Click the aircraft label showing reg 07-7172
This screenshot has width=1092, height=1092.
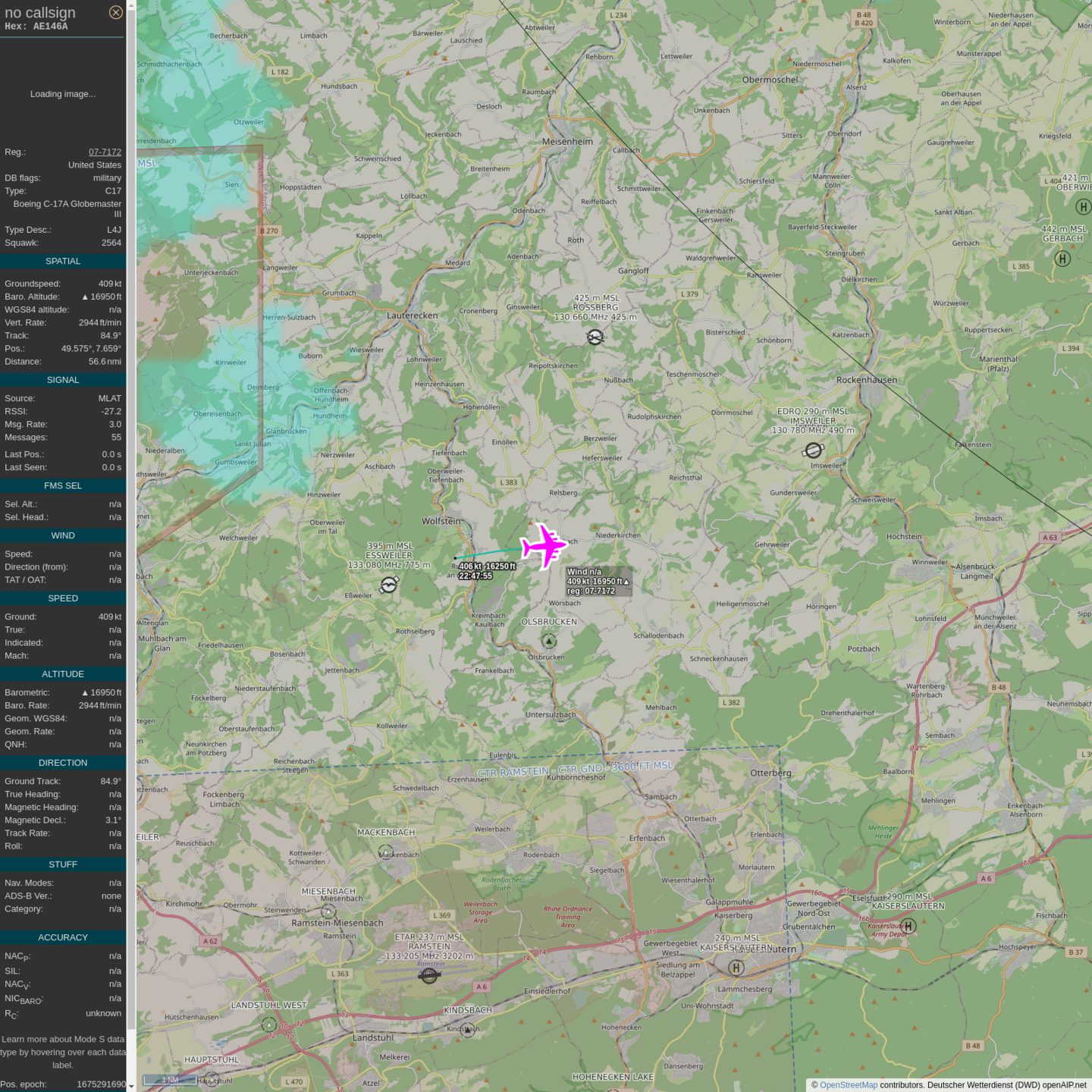pos(598,581)
